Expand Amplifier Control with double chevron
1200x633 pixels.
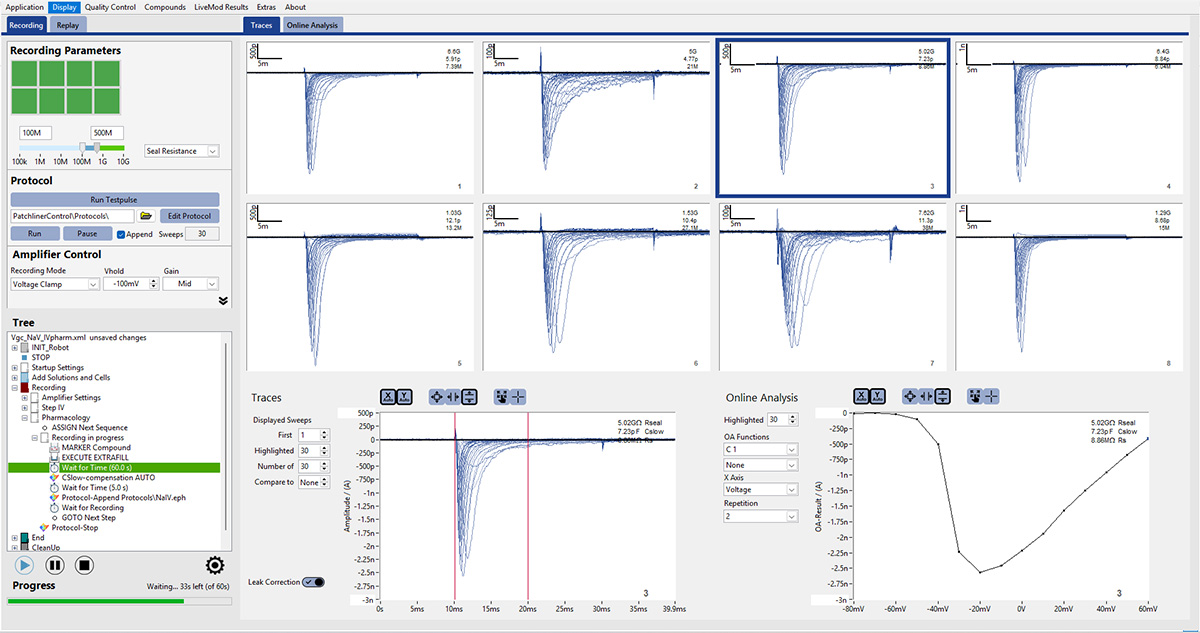coord(223,300)
